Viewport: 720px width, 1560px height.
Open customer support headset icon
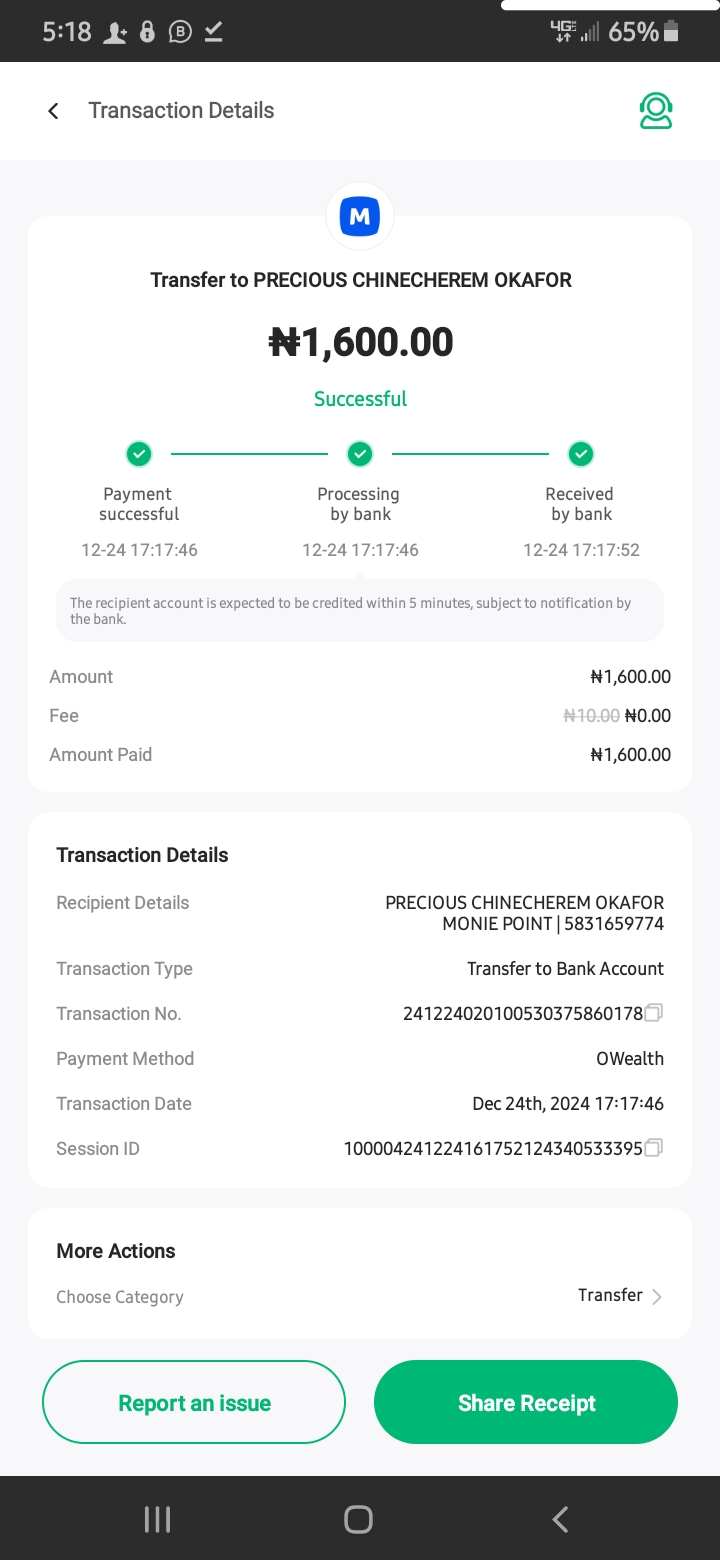point(656,111)
